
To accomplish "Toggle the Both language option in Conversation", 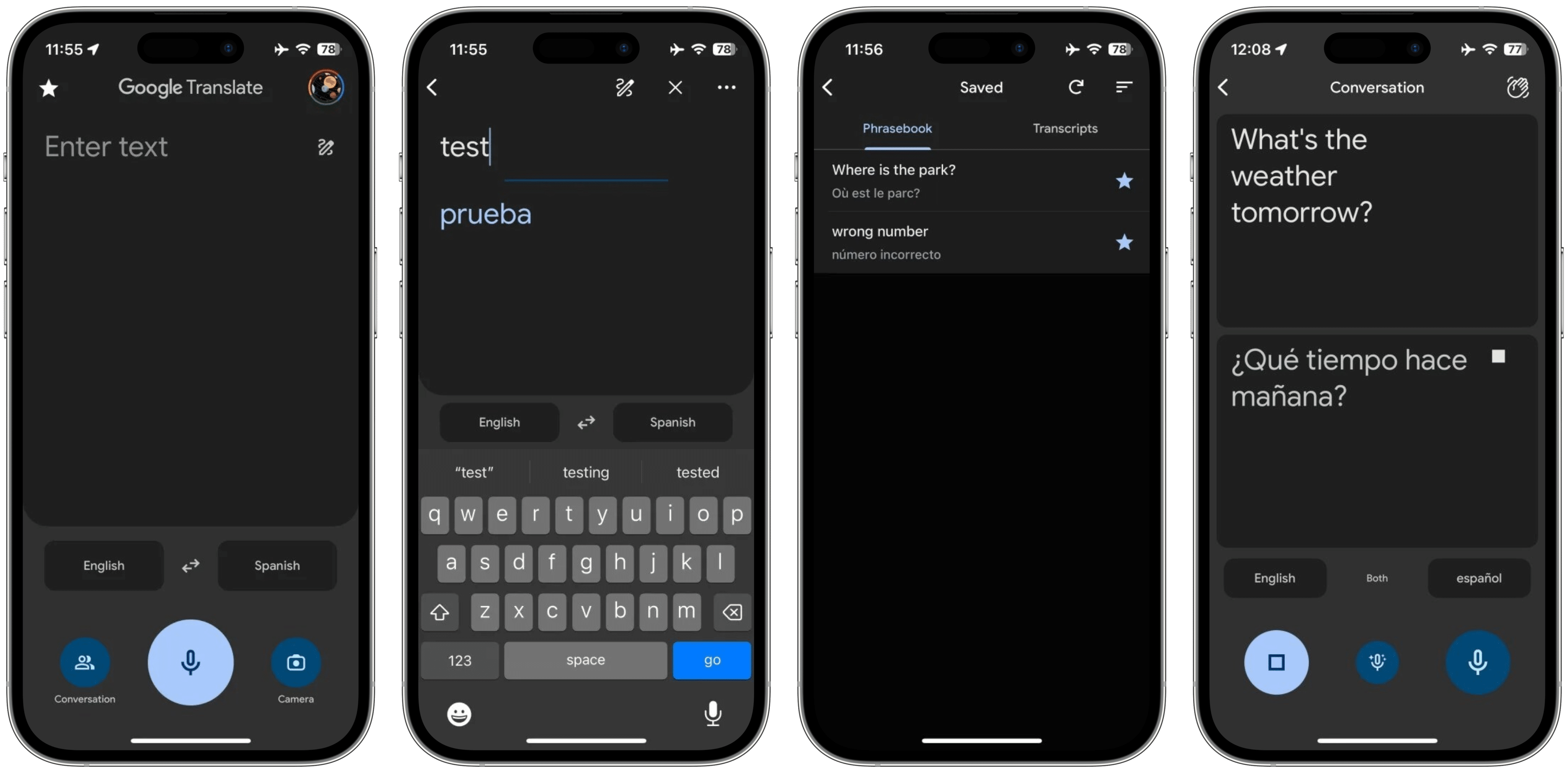I will pos(1372,578).
